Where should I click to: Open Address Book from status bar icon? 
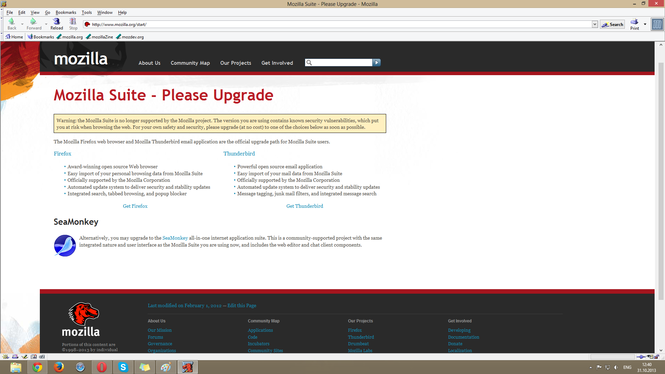coord(34,357)
